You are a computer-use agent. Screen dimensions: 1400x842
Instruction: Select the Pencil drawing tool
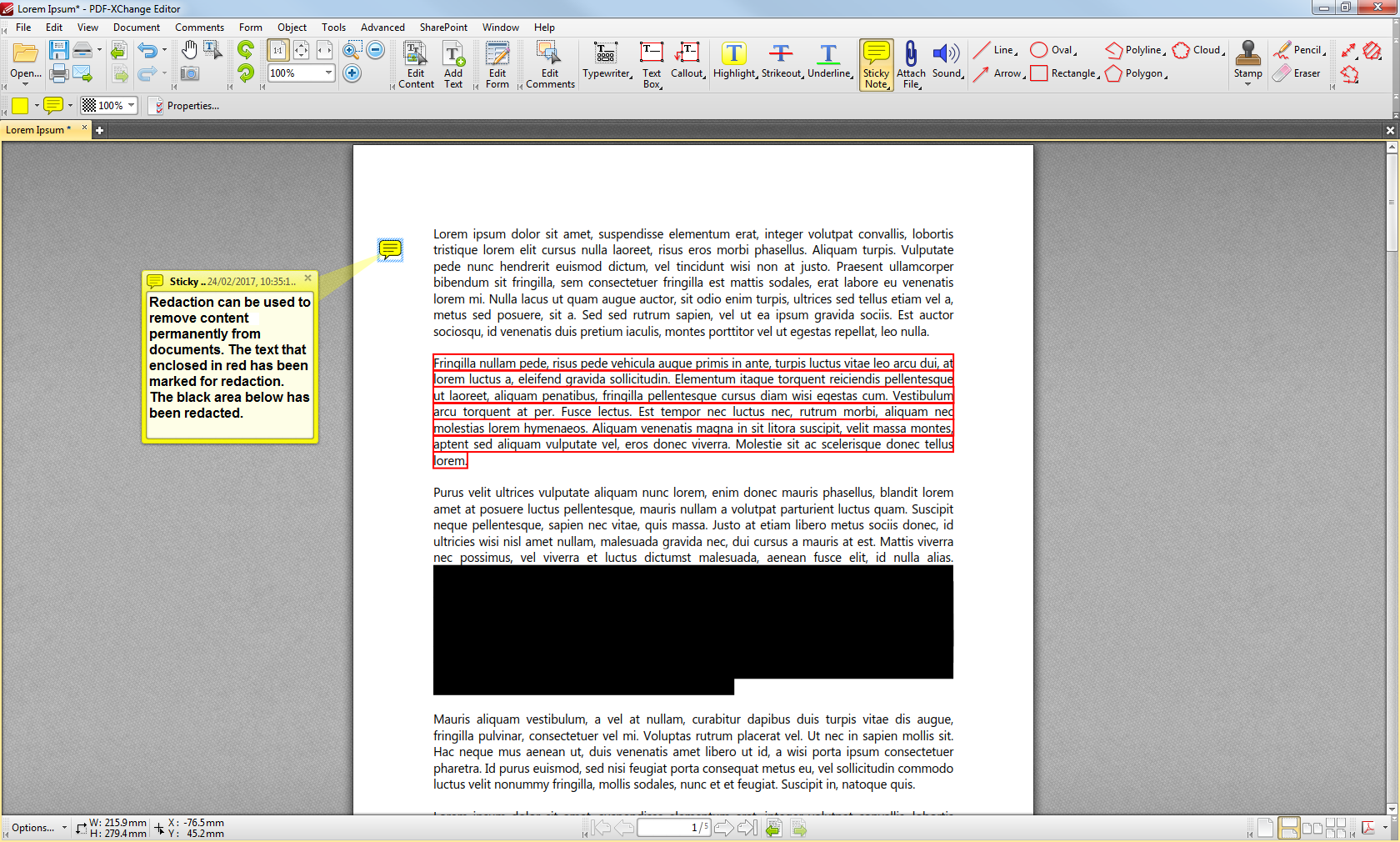coord(1299,50)
